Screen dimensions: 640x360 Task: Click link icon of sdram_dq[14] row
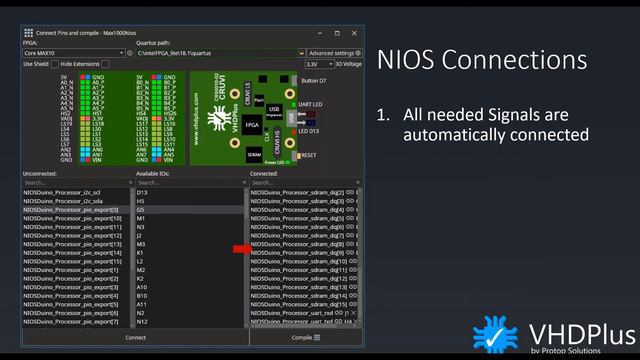click(x=353, y=296)
